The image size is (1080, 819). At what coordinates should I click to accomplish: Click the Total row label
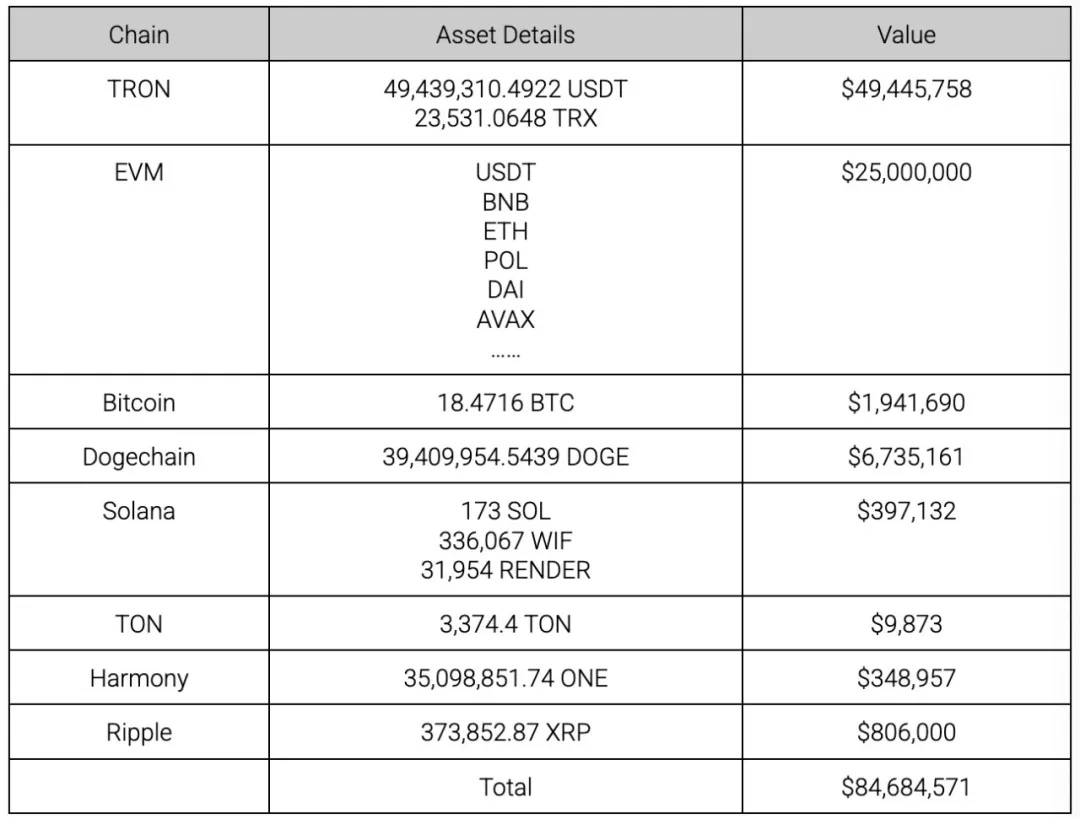505,787
